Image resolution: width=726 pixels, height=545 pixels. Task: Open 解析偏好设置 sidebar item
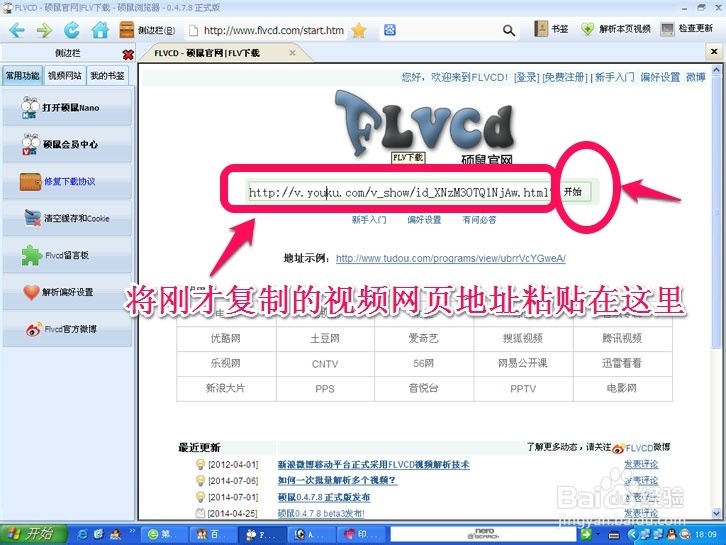67,292
